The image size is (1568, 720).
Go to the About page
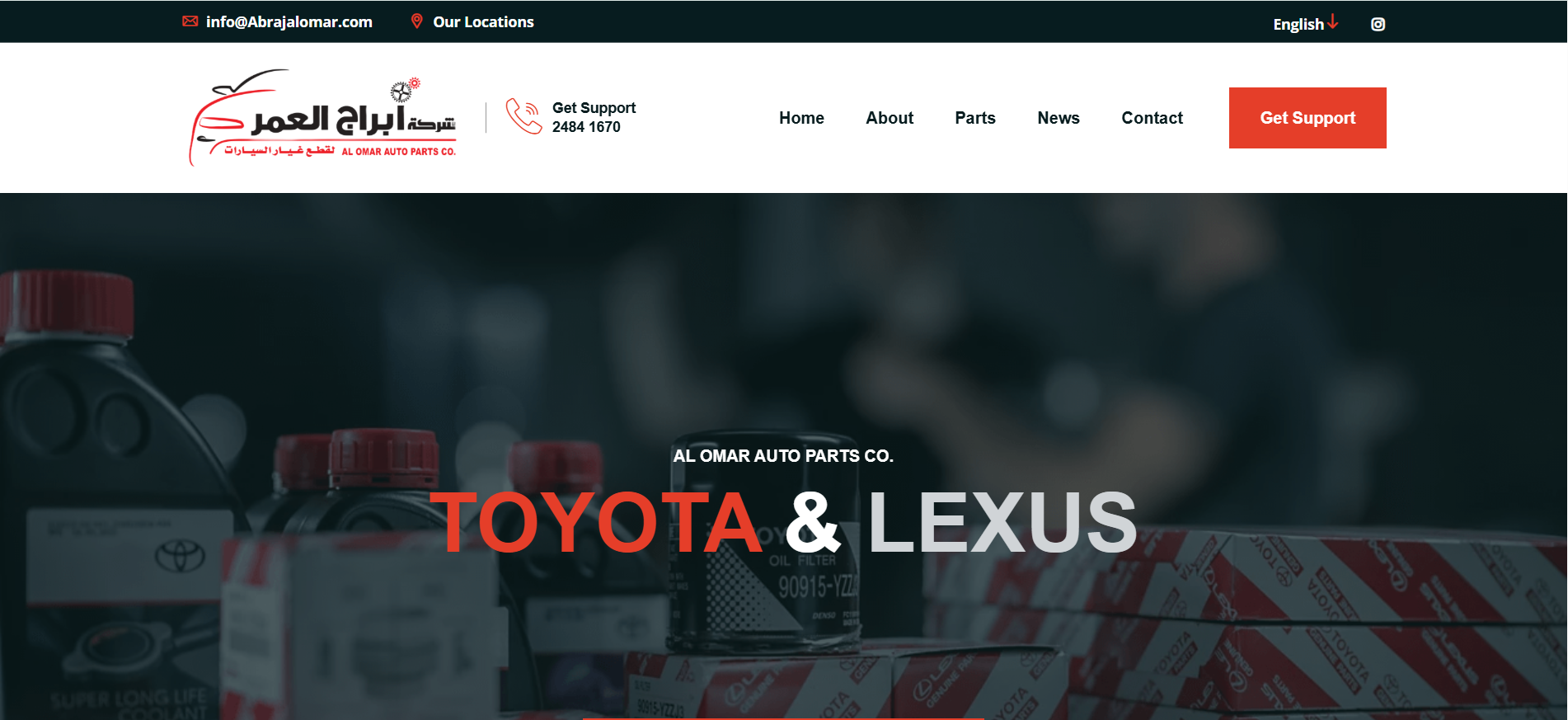click(x=890, y=118)
